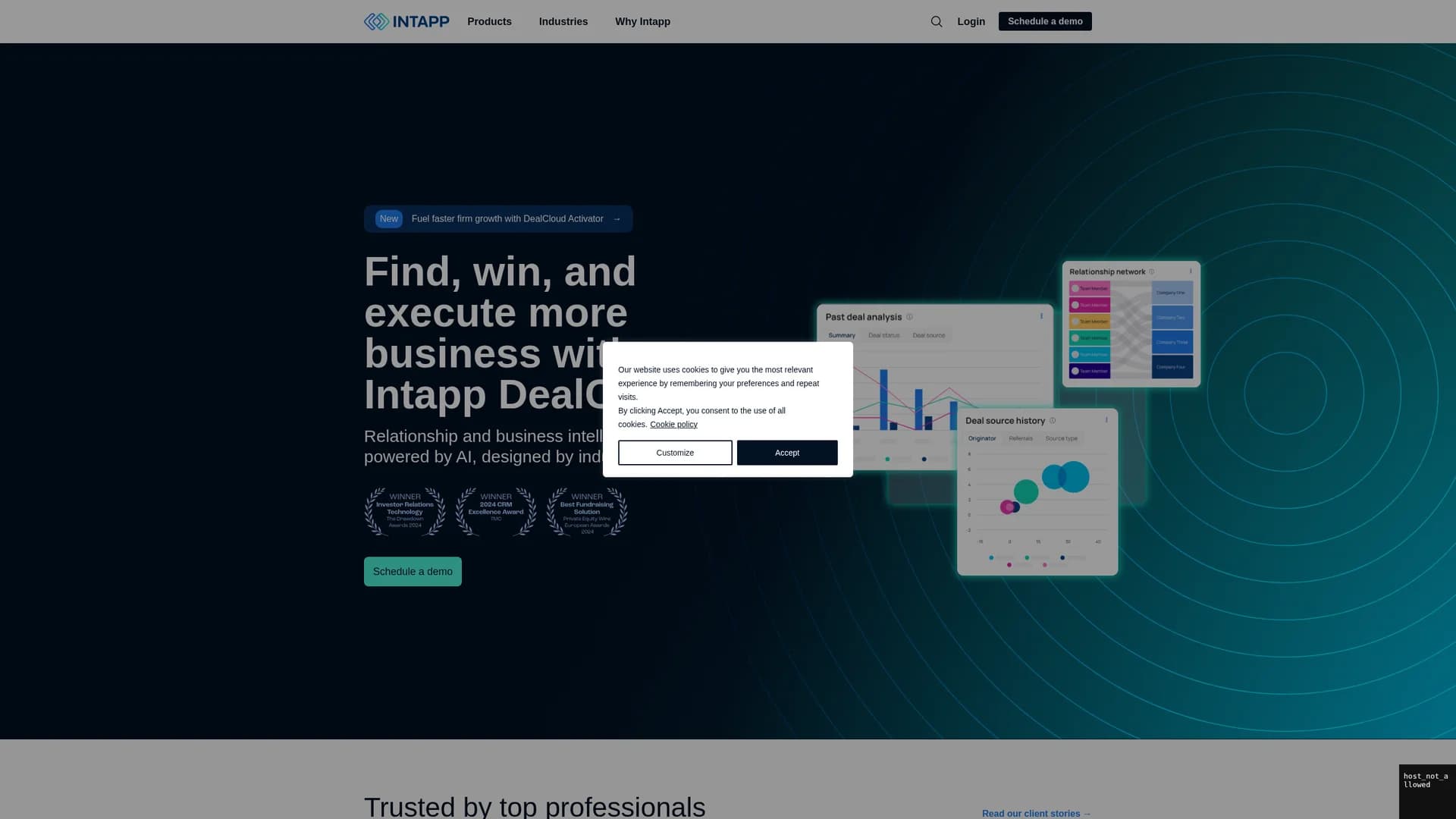Click the Intapp logo

click(406, 21)
